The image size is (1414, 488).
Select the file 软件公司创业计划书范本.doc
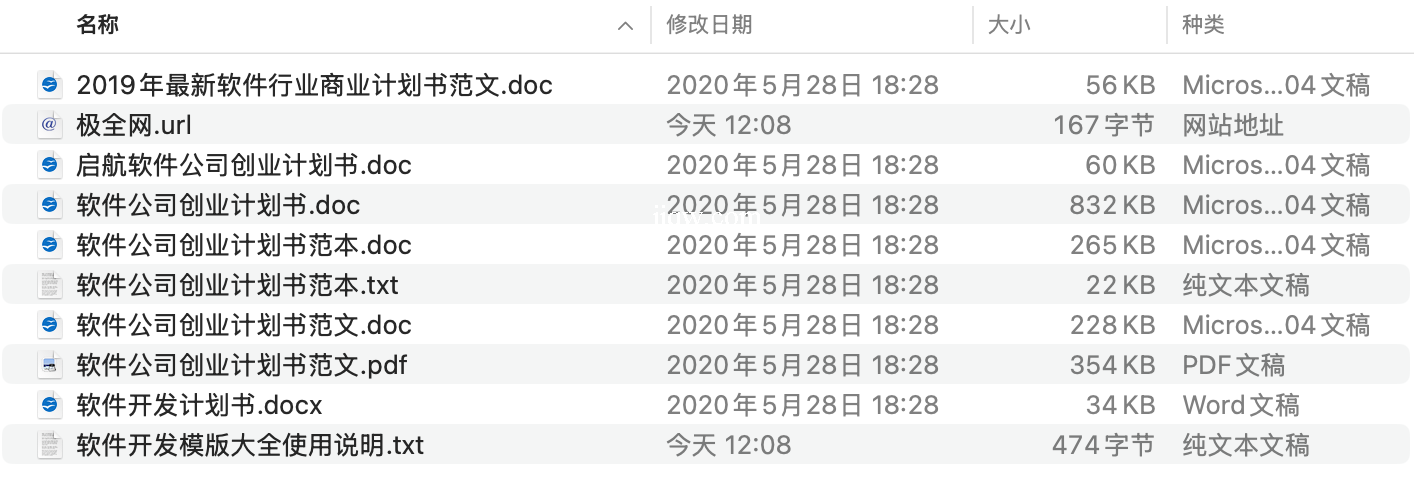(x=244, y=245)
